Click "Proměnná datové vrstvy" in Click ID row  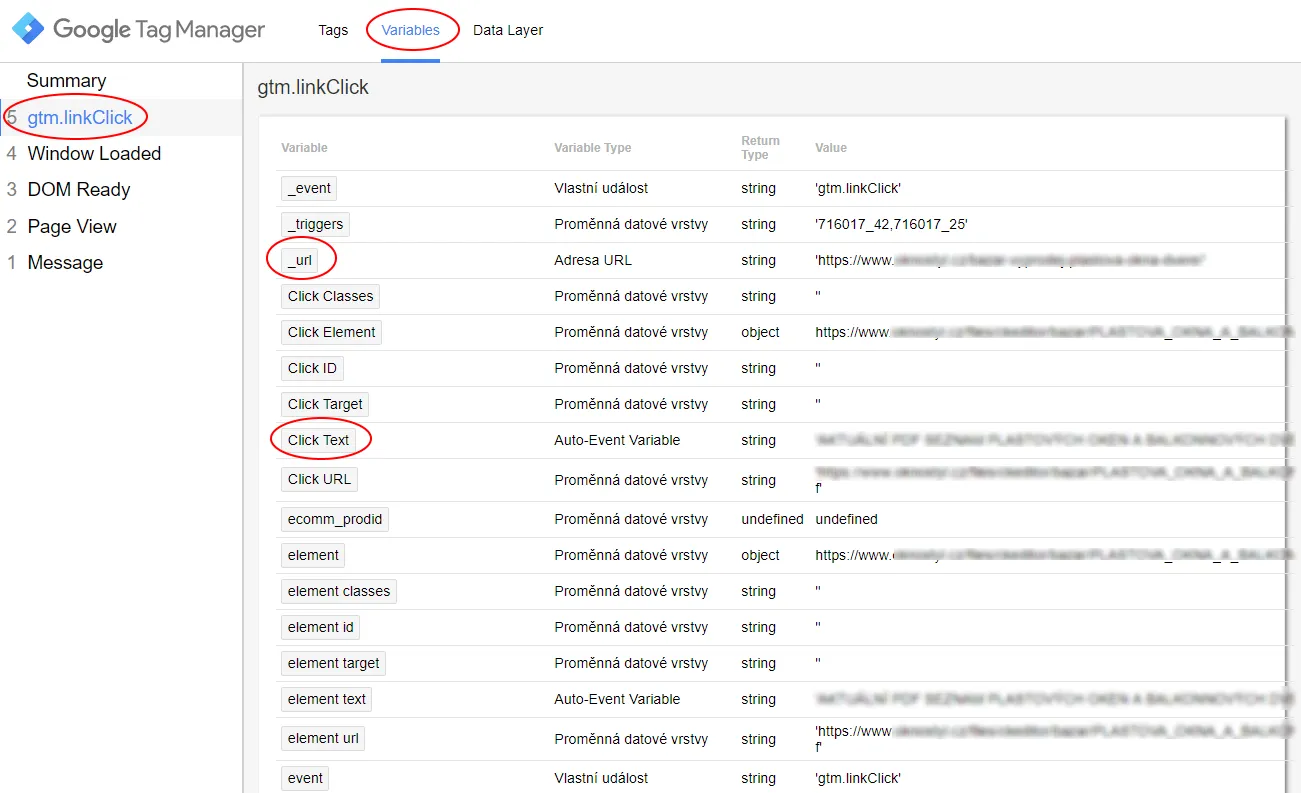(631, 368)
